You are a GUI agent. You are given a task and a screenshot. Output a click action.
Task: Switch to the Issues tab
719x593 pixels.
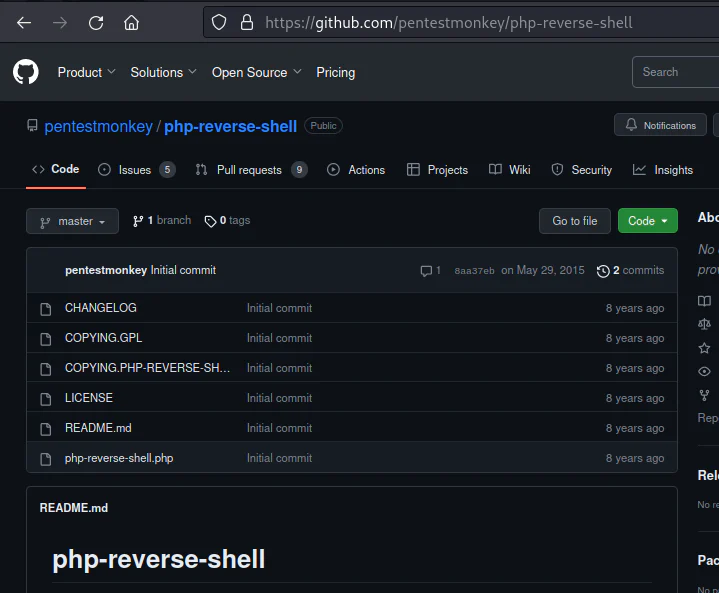(x=137, y=170)
